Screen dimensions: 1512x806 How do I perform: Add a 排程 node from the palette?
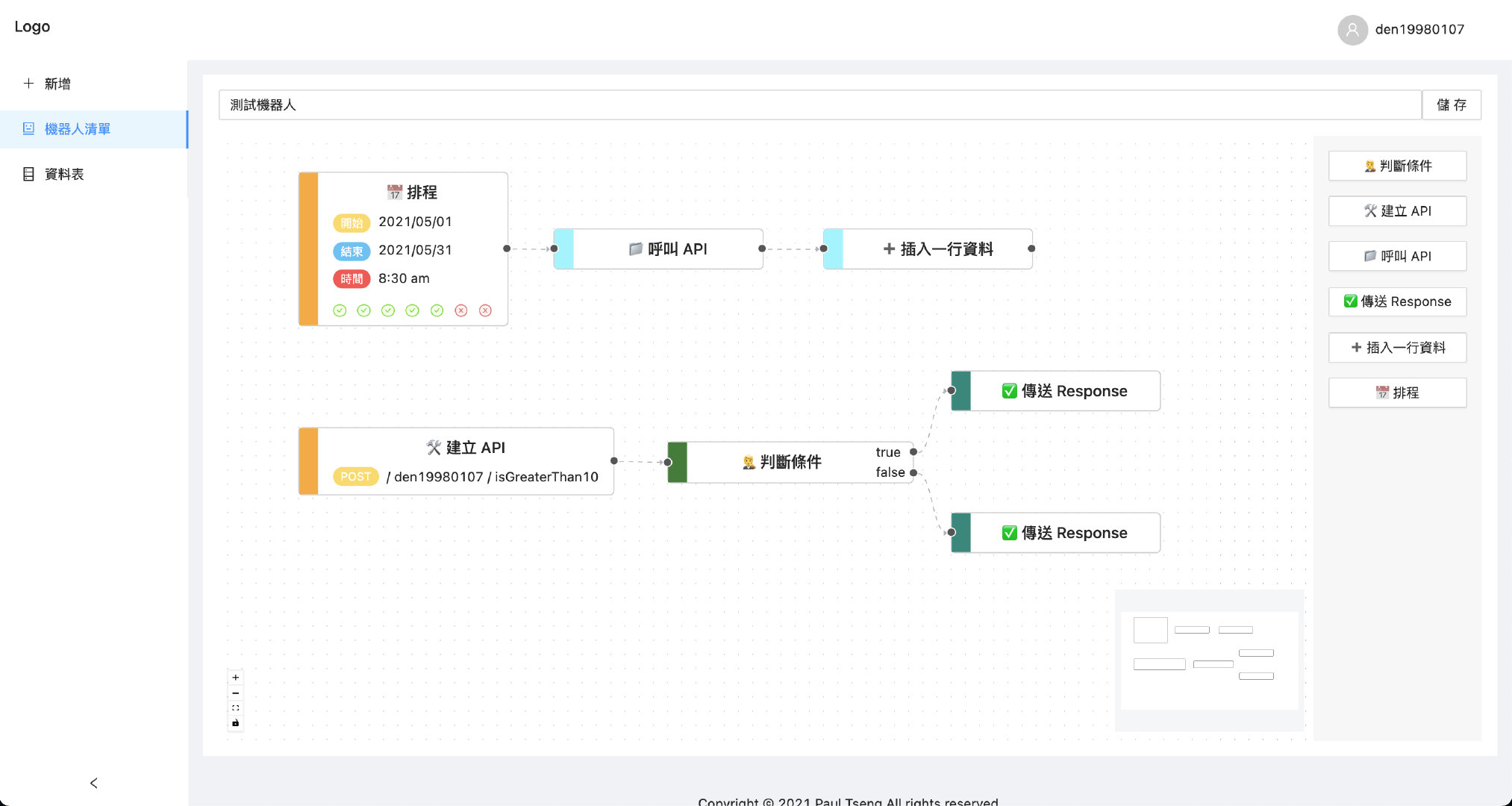click(x=1397, y=393)
